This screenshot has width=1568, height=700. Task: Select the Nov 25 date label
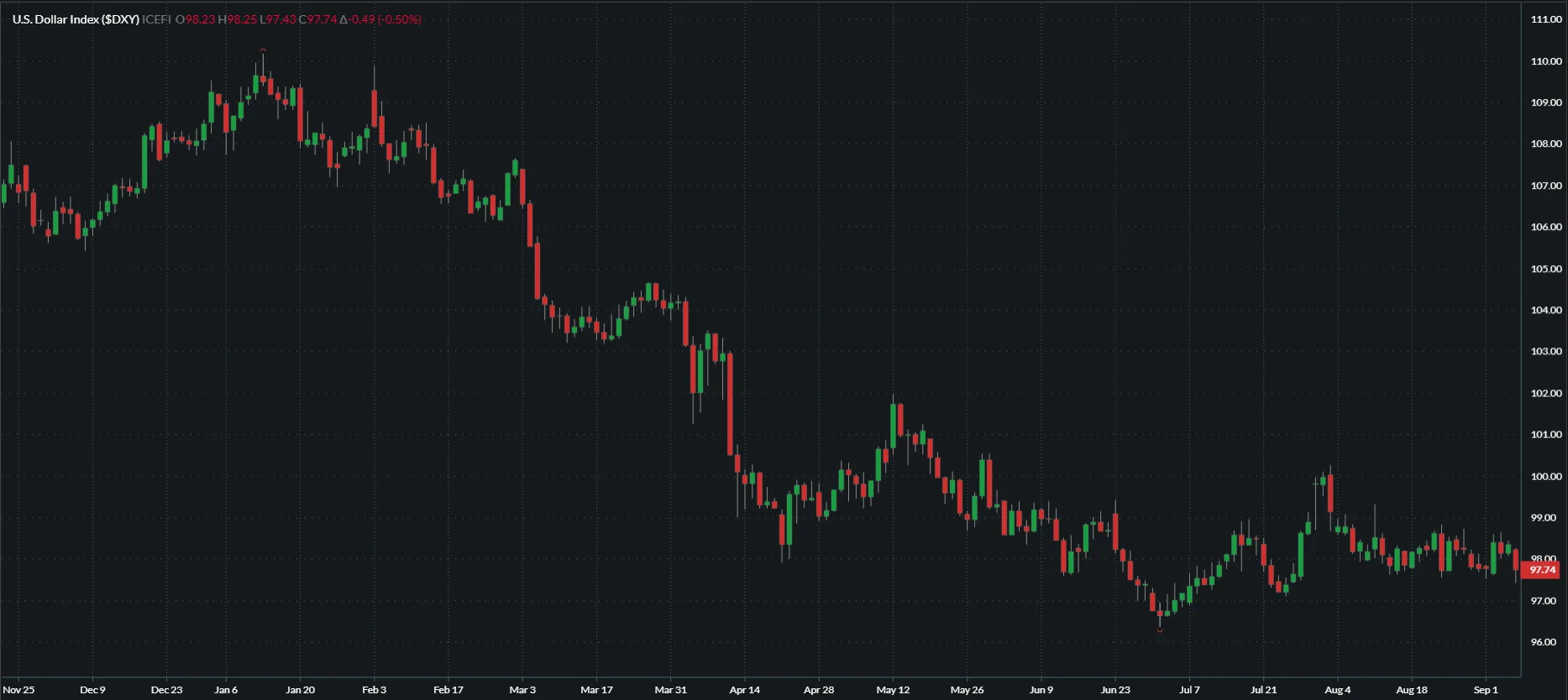(18, 690)
